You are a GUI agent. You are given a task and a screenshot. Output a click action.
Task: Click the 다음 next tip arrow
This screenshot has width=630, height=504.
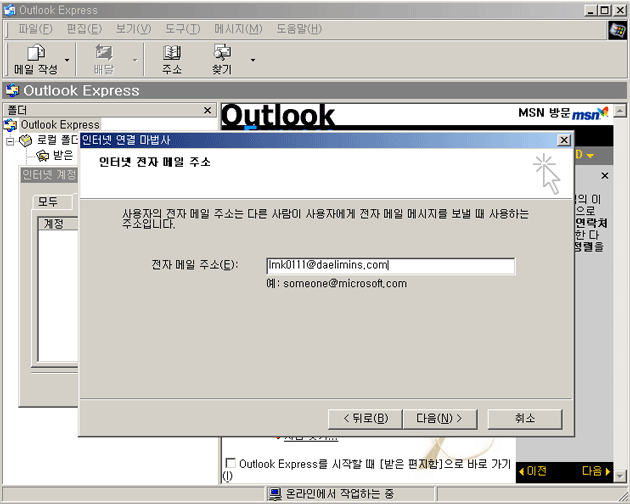(596, 471)
